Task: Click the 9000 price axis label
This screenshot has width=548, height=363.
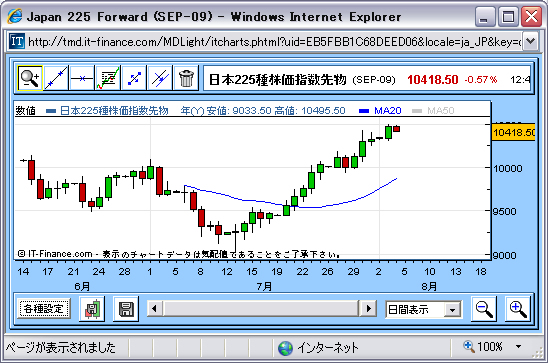Action: coord(505,255)
